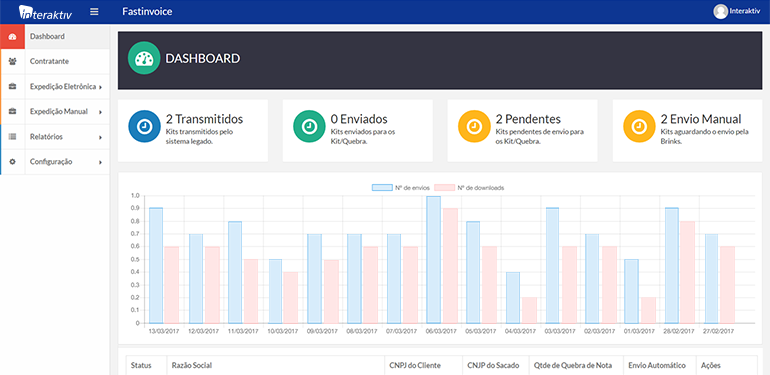
Task: Select the Dashboard menu item
Action: [55, 37]
